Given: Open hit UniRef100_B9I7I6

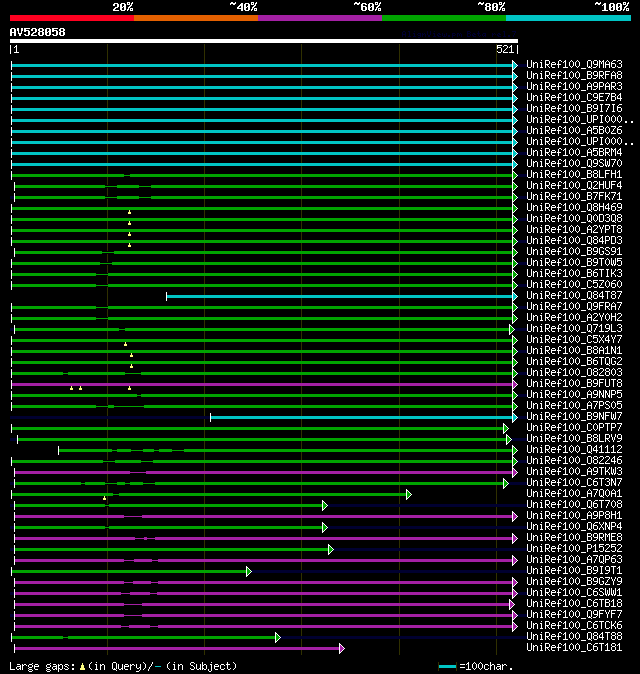Looking at the screenshot, I should coord(574,109).
